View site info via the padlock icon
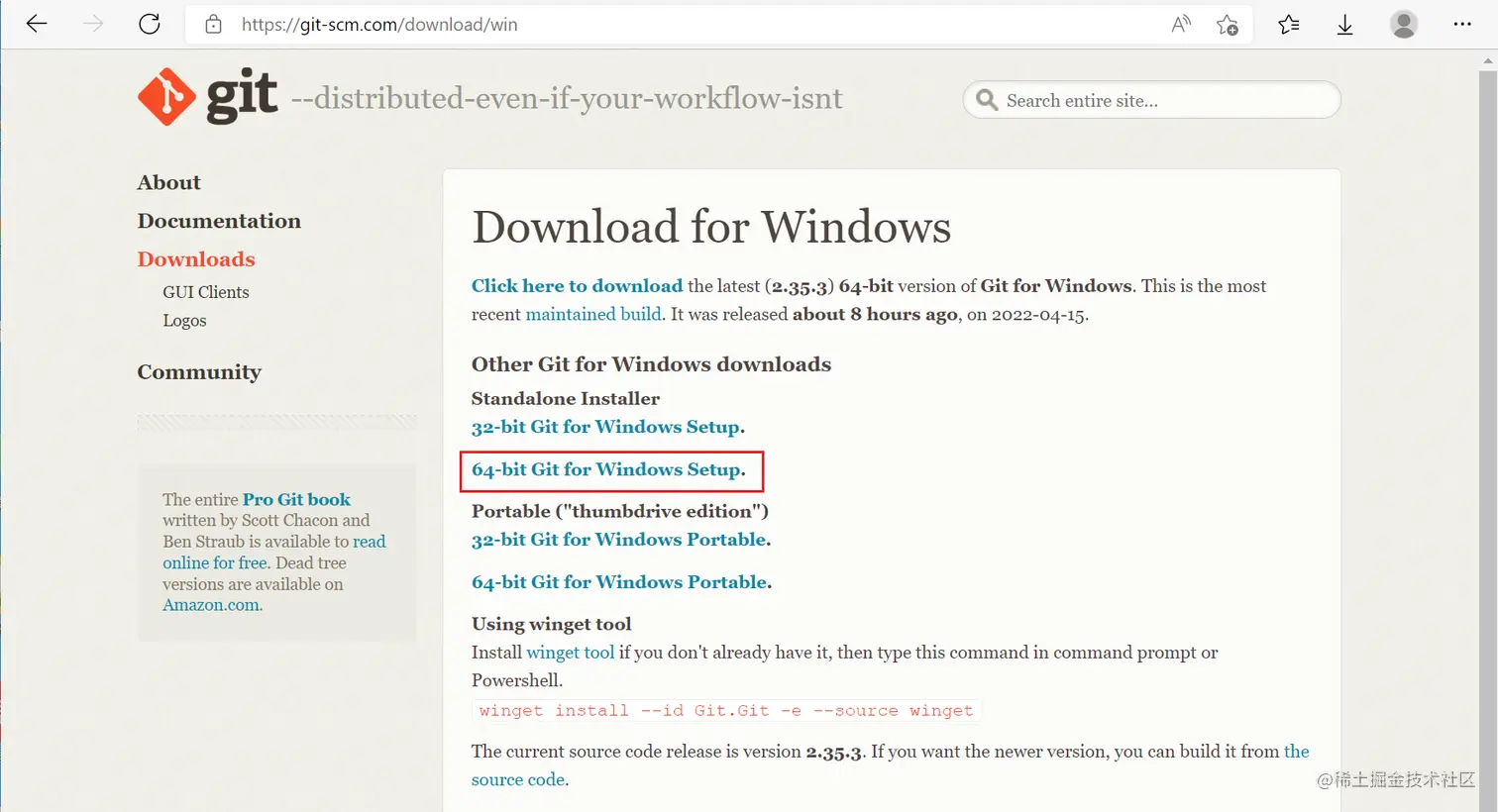This screenshot has width=1498, height=812. [213, 25]
